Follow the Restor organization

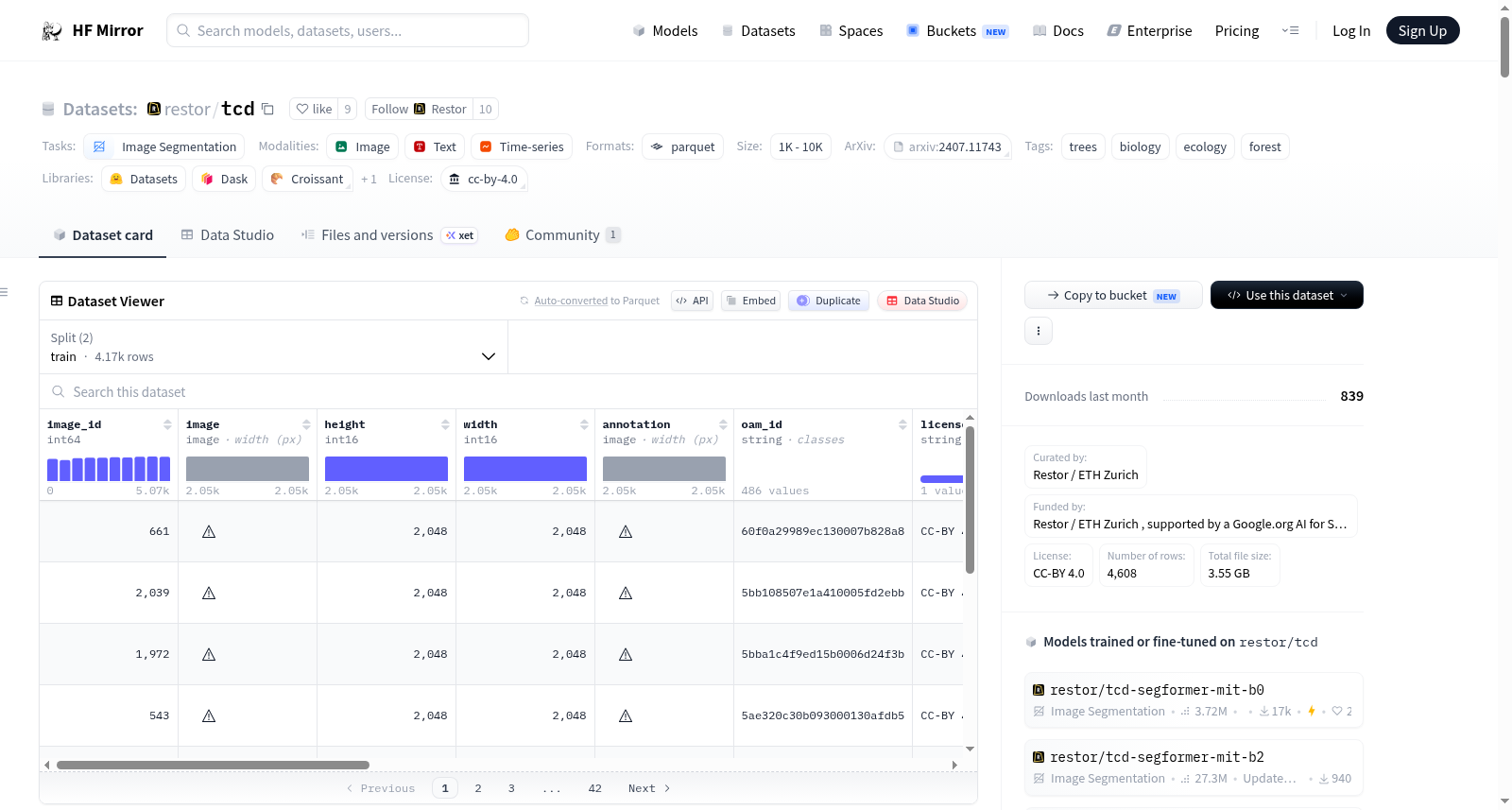[x=419, y=109]
